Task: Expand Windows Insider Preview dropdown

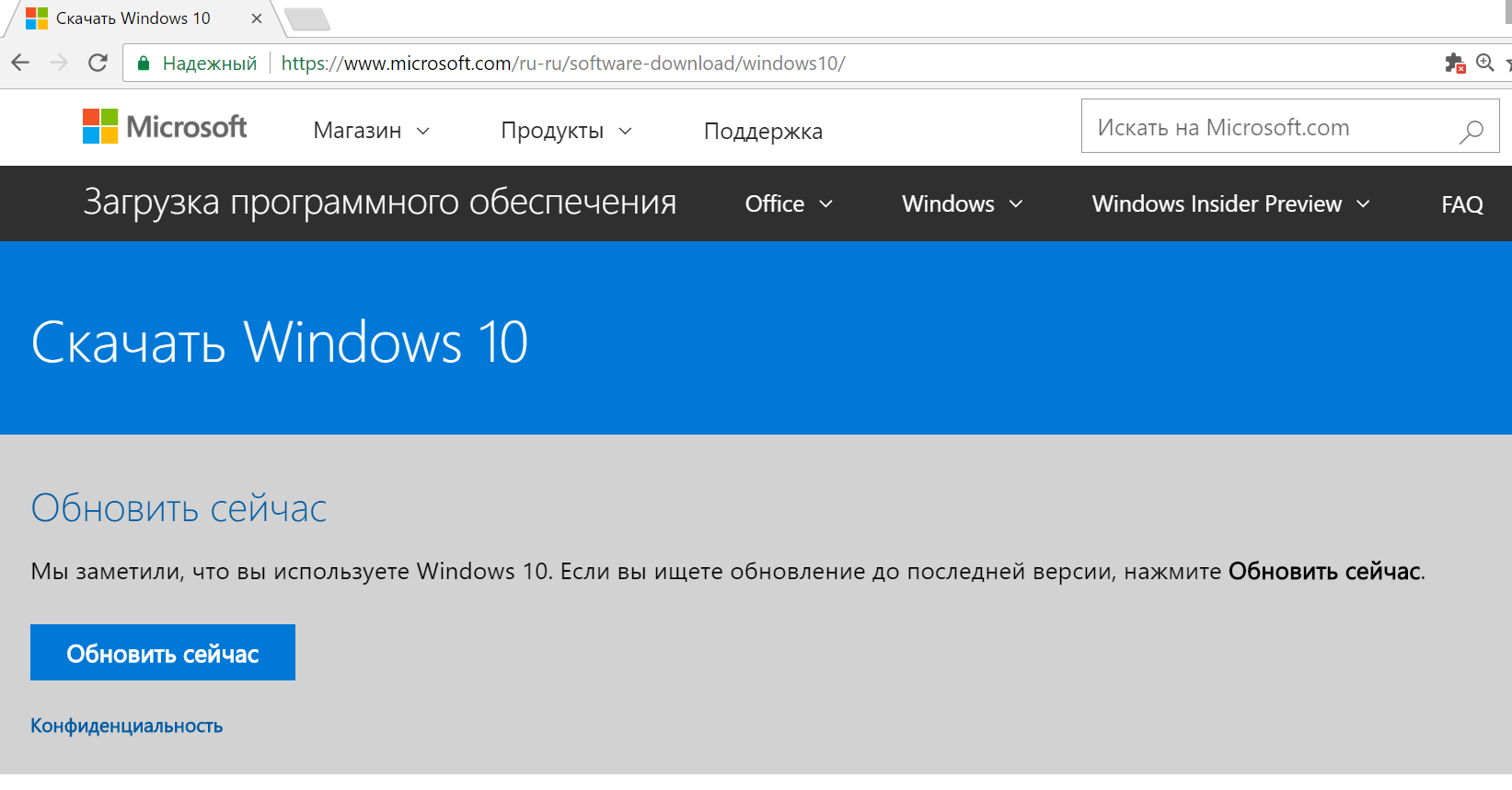Action: pyautogui.click(x=1230, y=203)
